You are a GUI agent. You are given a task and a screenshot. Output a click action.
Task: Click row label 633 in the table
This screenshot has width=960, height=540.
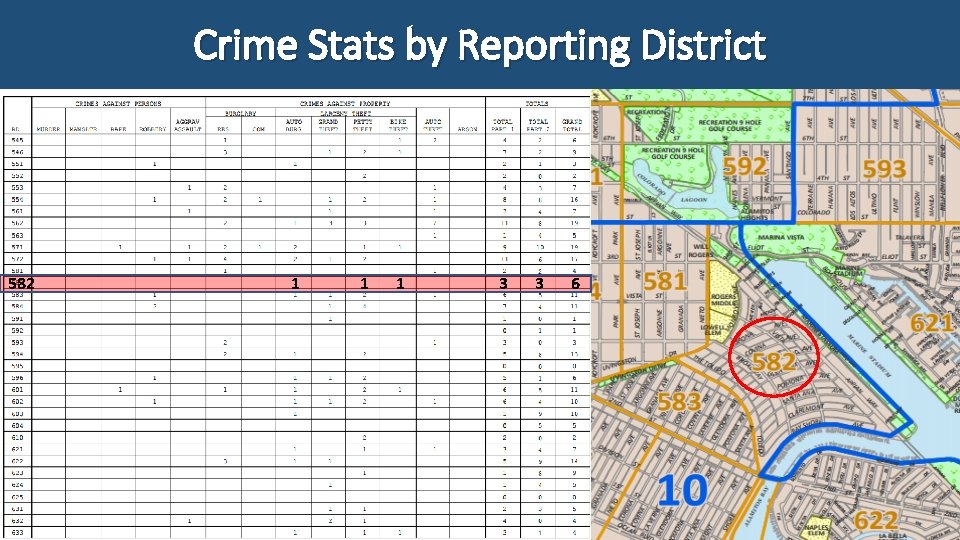17,533
